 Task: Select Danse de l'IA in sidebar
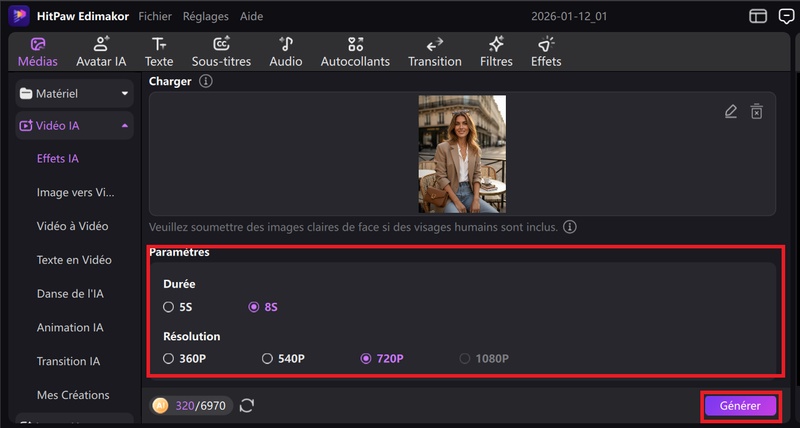click(x=70, y=294)
